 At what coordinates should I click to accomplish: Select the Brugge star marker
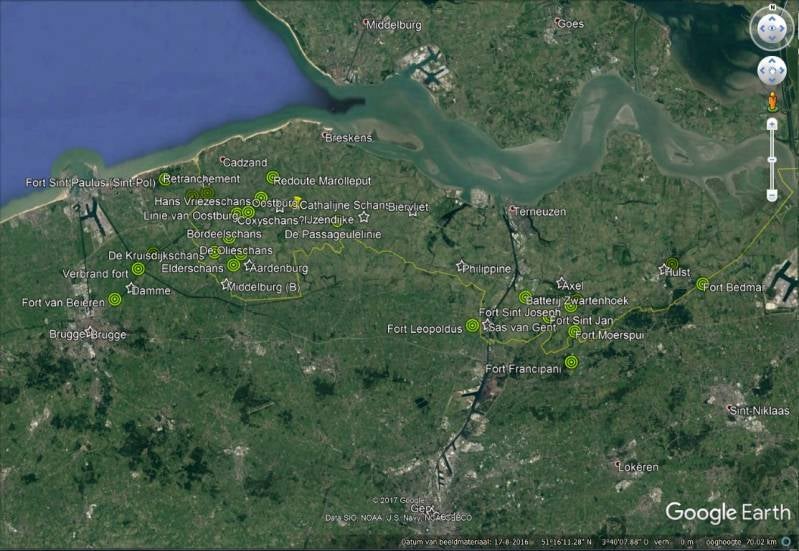(90, 331)
